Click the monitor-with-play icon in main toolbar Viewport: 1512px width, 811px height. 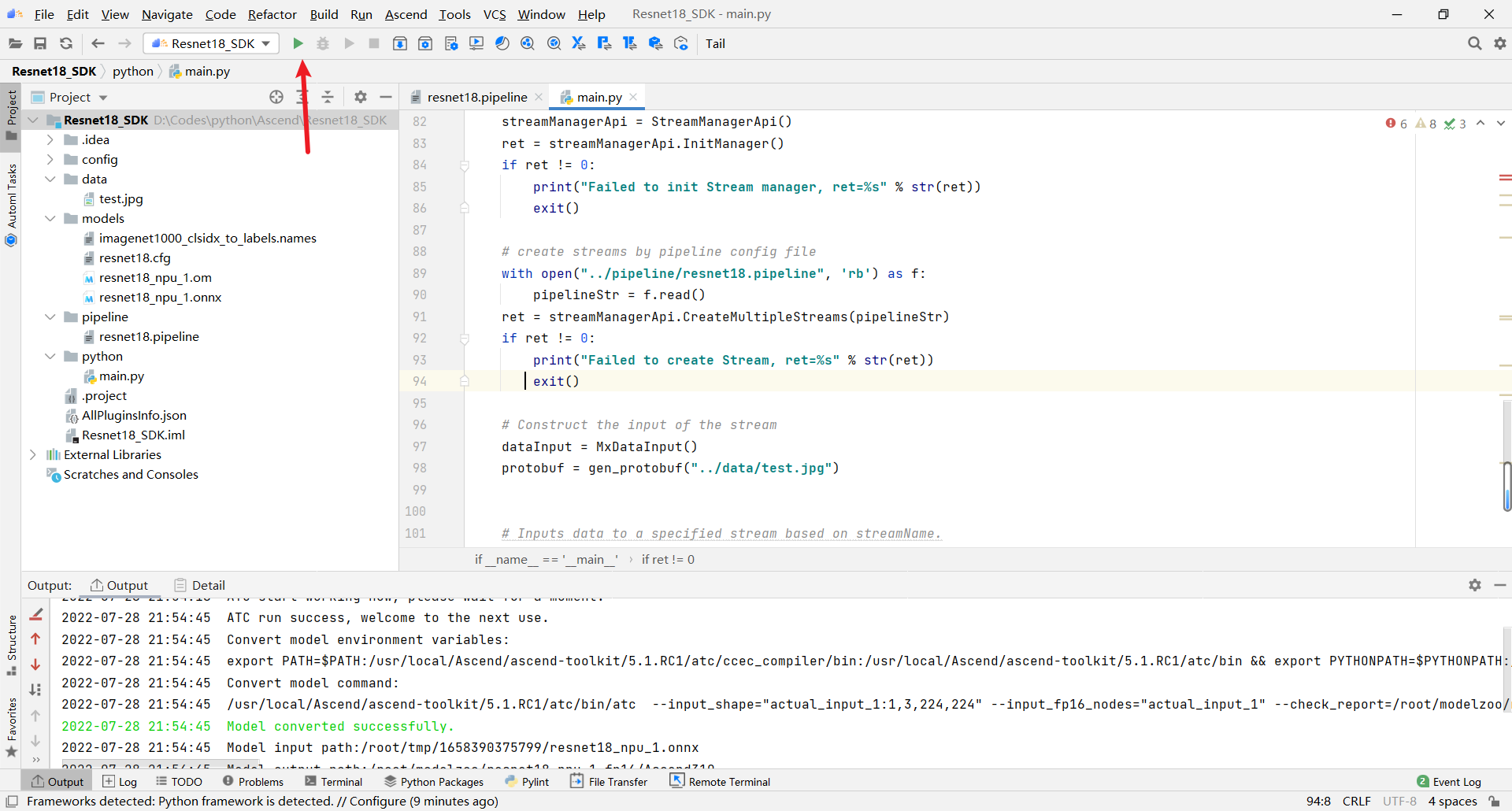[x=476, y=43]
